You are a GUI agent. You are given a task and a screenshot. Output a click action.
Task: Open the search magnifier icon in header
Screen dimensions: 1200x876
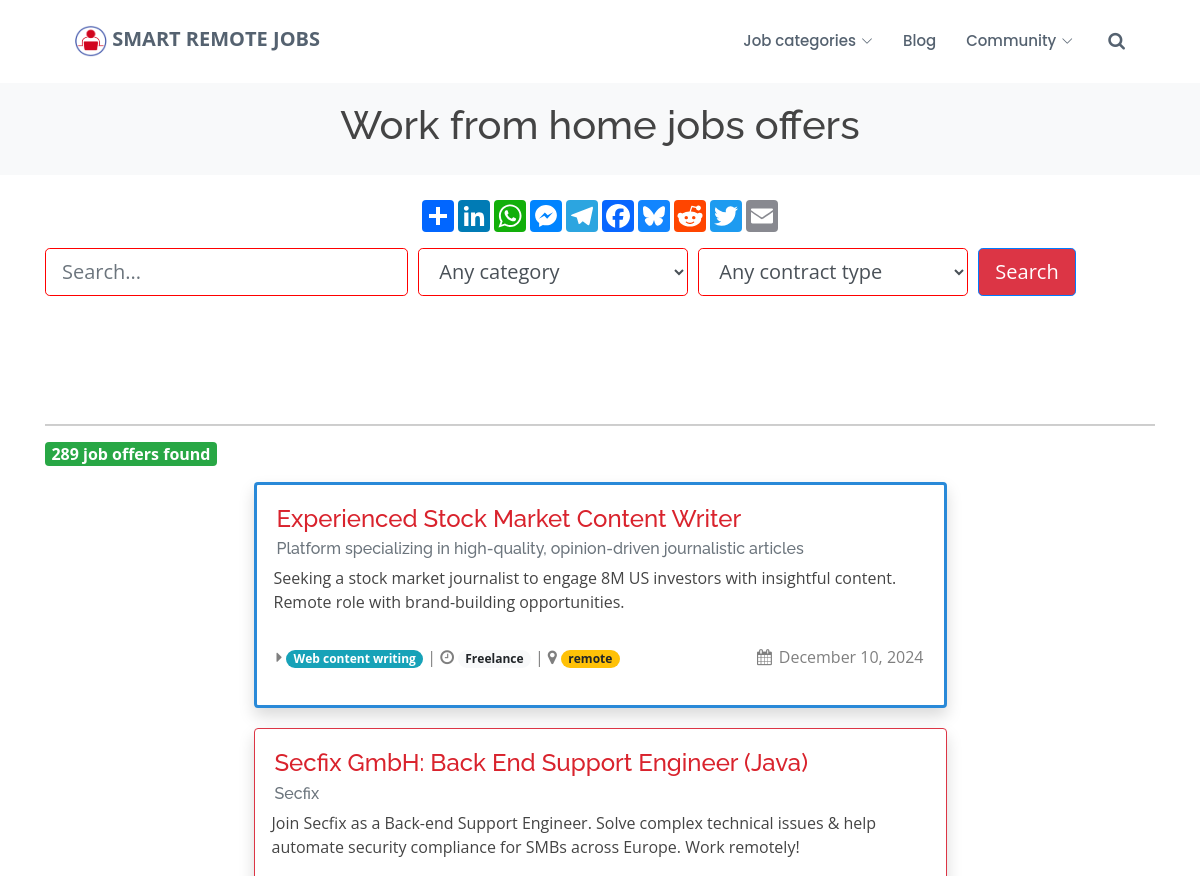pos(1117,41)
